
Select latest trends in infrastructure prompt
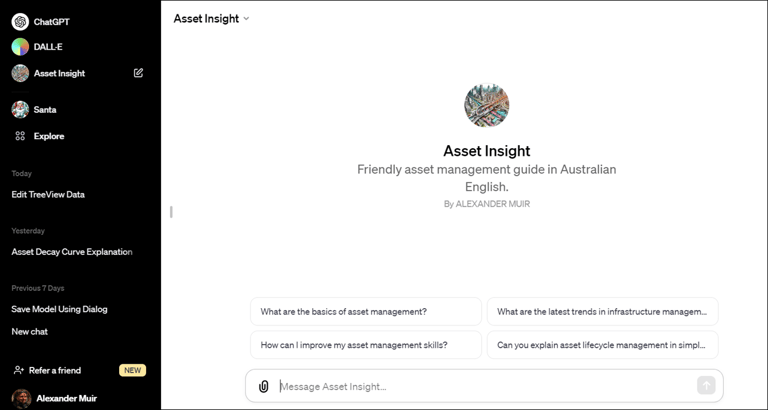coord(602,312)
